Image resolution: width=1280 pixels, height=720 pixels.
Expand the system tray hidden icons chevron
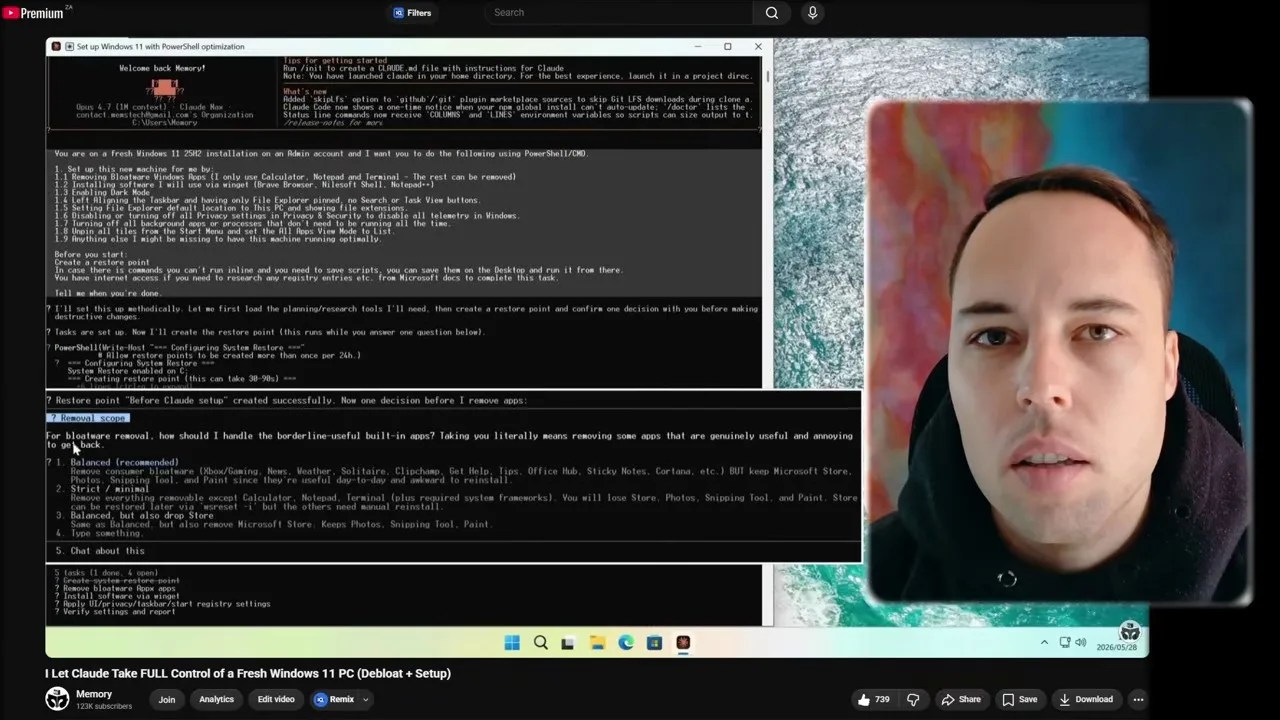click(1044, 642)
